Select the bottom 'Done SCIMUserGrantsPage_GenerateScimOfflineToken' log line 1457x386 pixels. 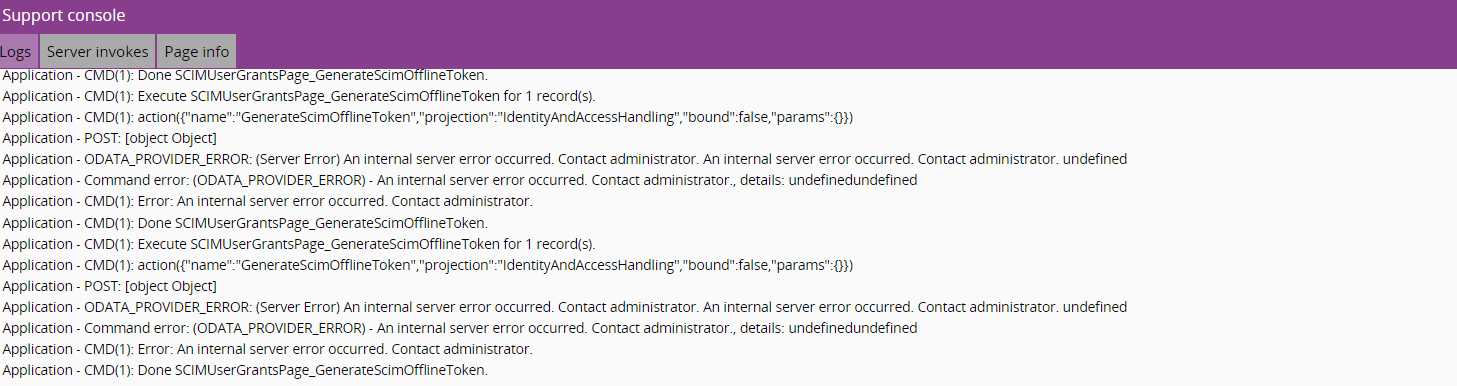245,370
